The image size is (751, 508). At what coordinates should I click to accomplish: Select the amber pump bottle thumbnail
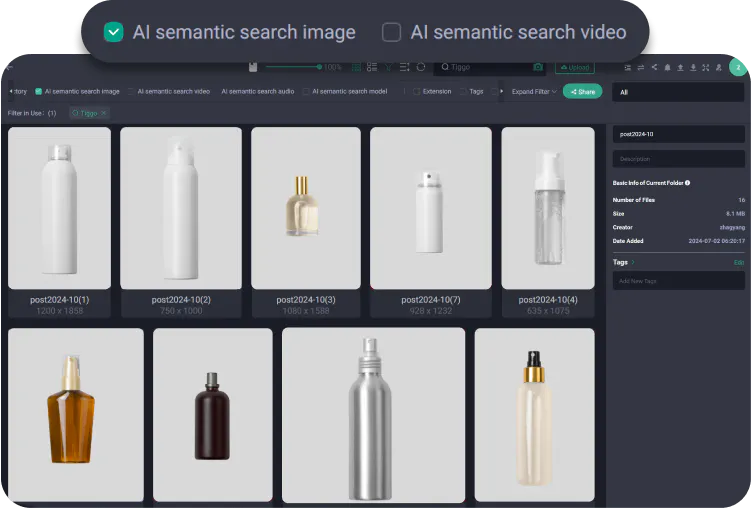[76, 414]
